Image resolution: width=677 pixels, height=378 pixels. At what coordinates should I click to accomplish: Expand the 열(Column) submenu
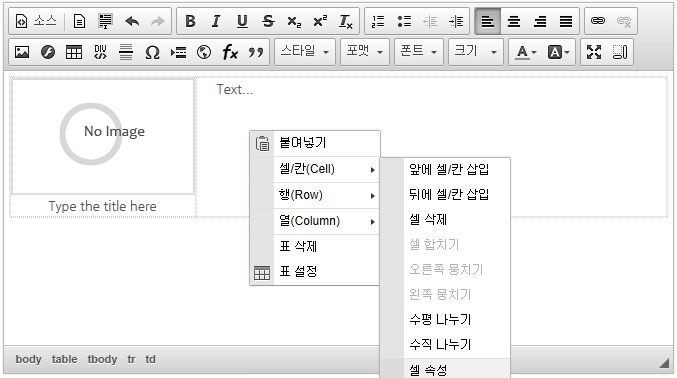(315, 221)
